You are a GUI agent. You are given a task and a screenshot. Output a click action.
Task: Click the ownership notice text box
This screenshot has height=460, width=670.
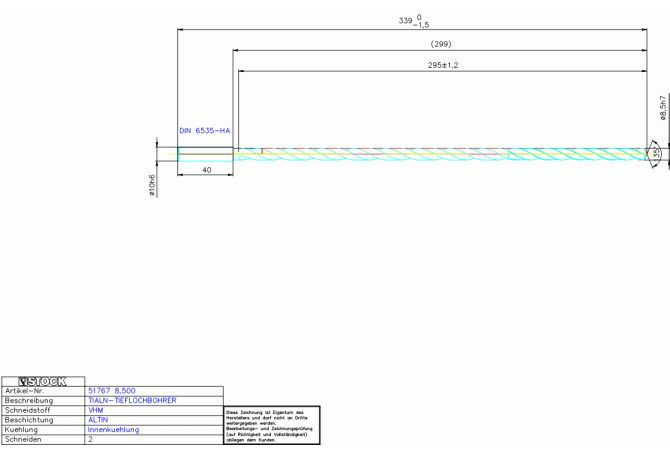272,425
